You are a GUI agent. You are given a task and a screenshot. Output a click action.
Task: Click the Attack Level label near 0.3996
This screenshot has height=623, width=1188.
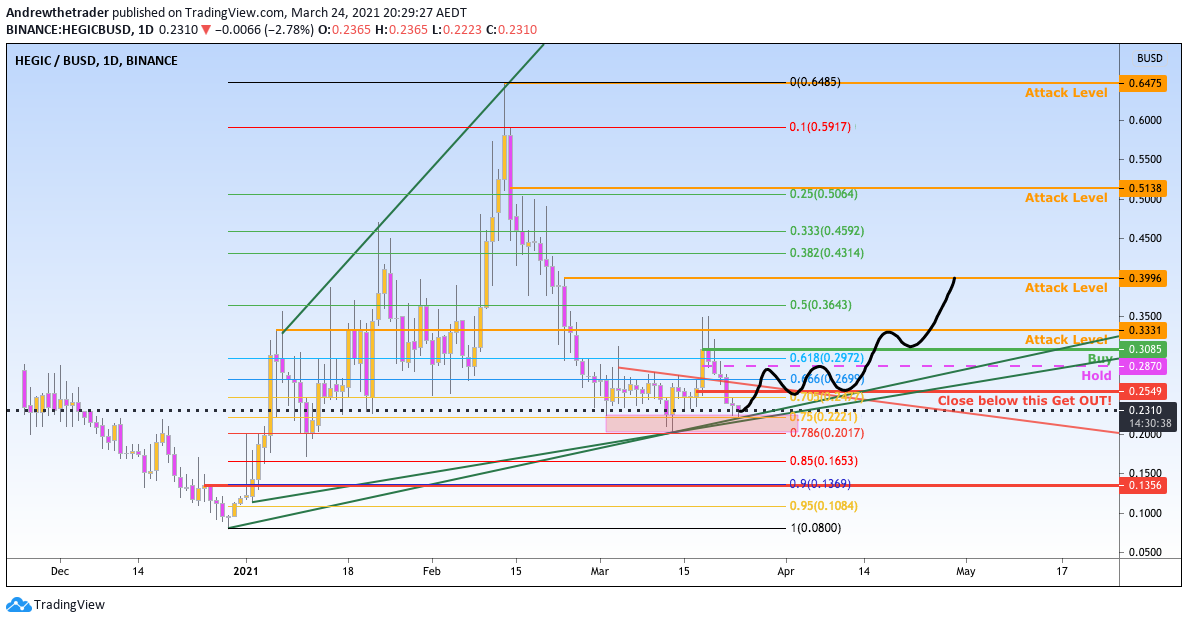click(1066, 288)
